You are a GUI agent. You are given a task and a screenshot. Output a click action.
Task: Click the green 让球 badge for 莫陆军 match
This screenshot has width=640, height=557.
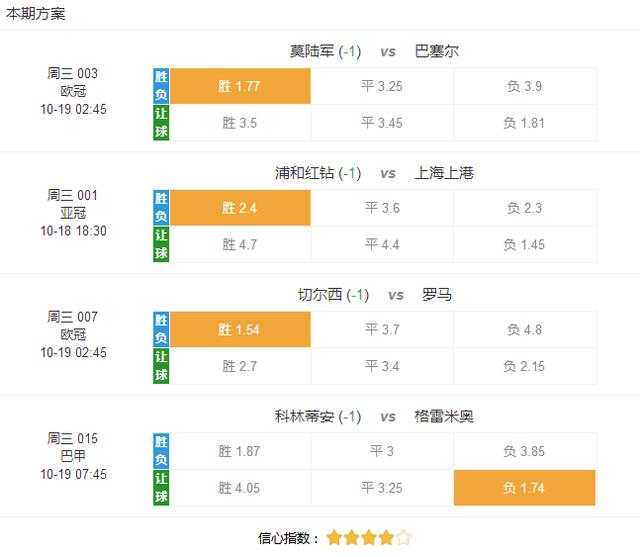pos(161,123)
